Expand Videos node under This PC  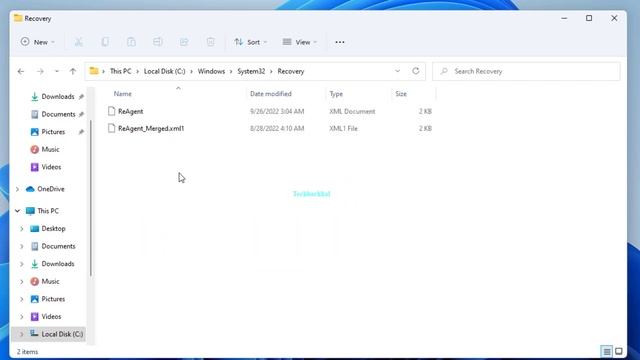[22, 316]
